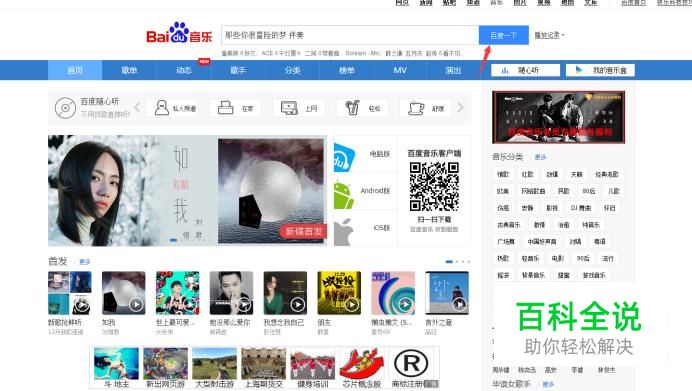Click the 我的音乐盒 play triangle icon
Viewport: 692px width, 391px height.
coord(579,70)
